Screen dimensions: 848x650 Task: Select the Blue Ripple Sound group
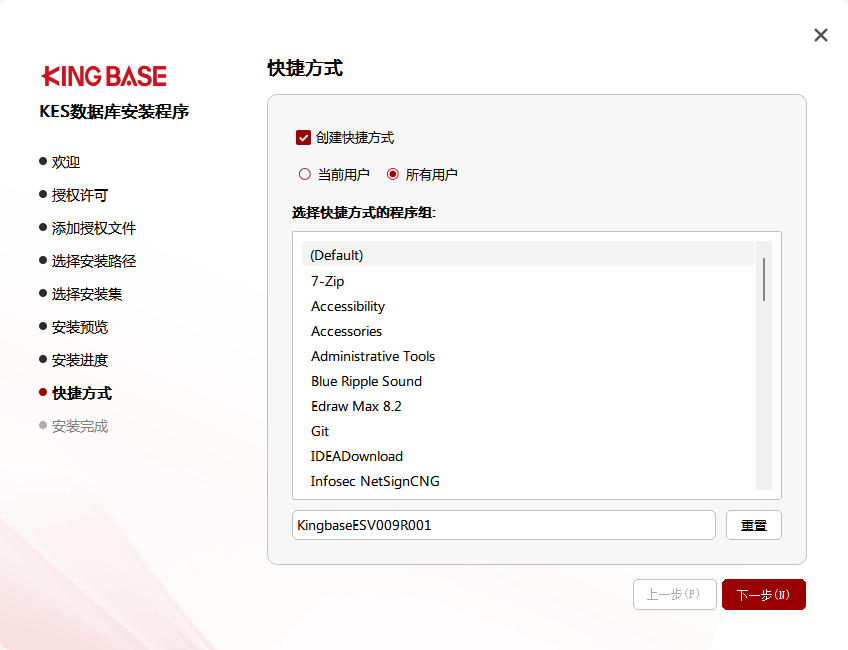(x=528, y=381)
